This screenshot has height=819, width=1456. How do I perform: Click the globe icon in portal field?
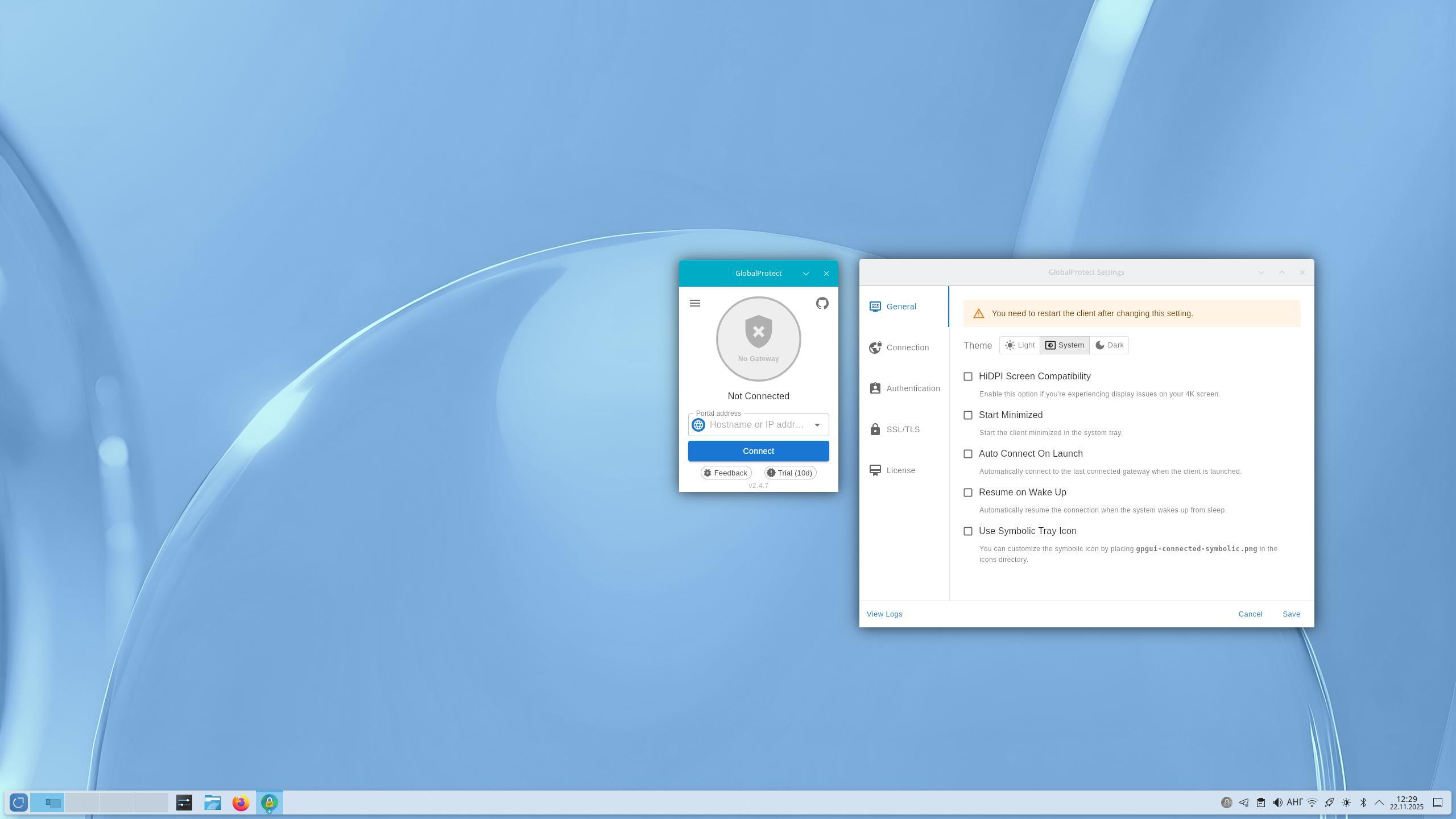coord(698,425)
